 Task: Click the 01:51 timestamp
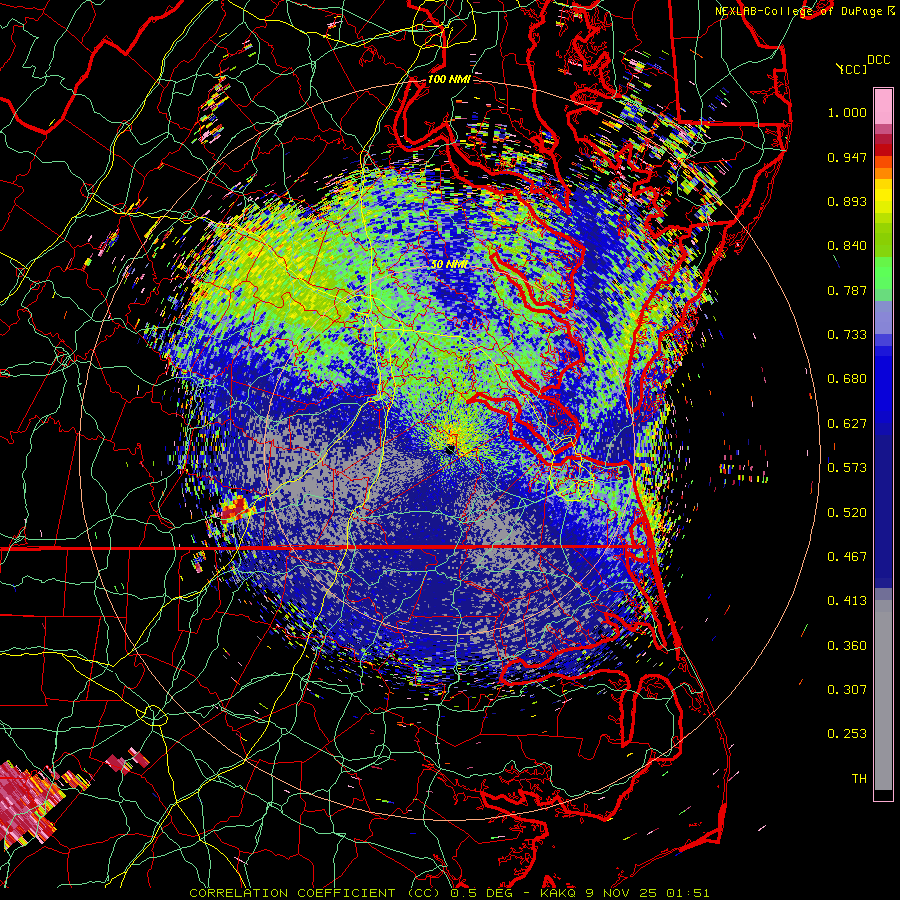click(688, 893)
